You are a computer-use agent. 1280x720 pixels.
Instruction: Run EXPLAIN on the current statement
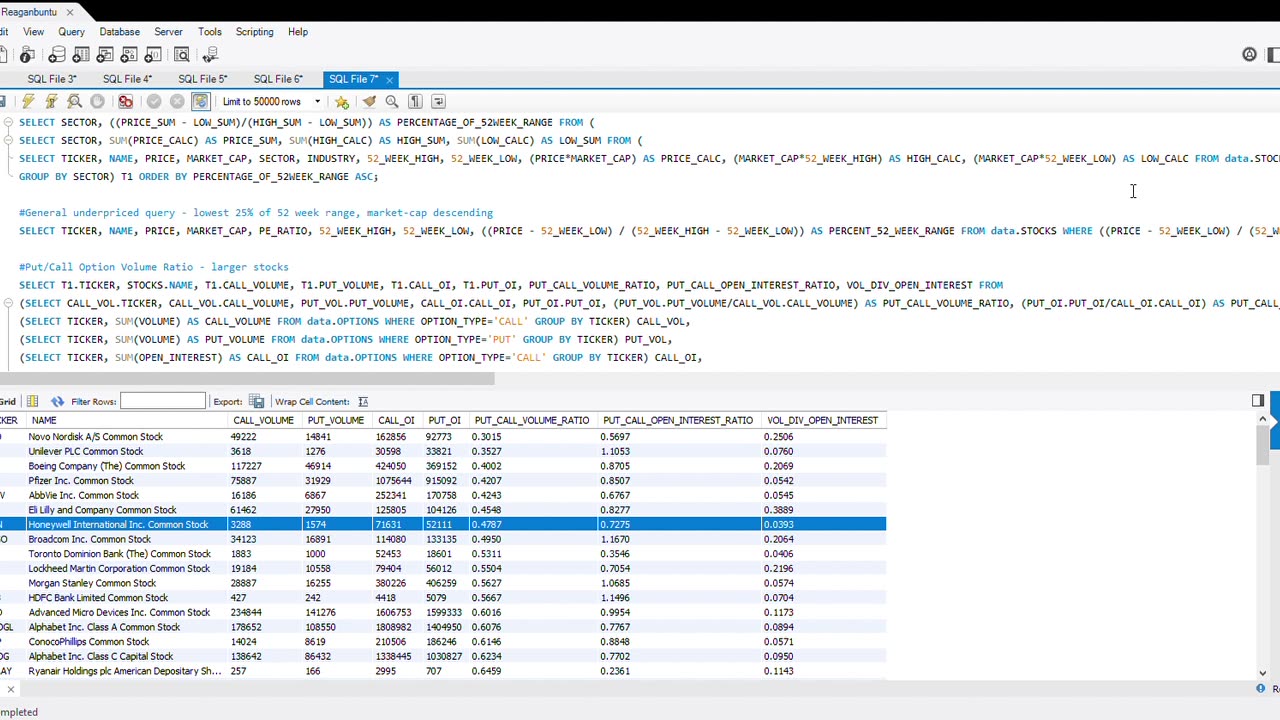tap(74, 101)
